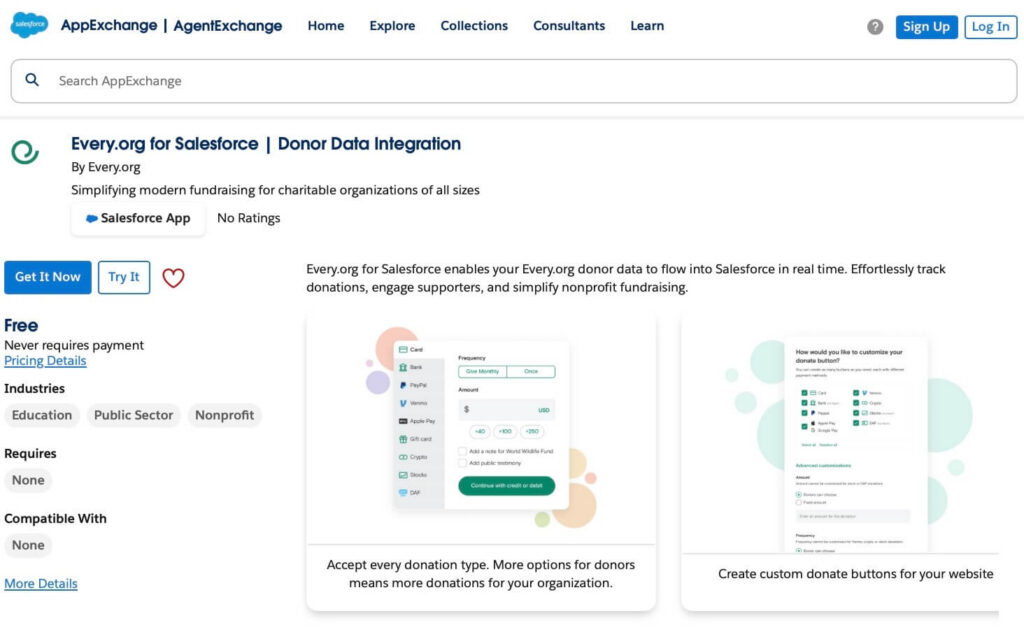The width and height of the screenshot is (1024, 632).
Task: Click the AgentExchange title link
Action: click(x=228, y=25)
